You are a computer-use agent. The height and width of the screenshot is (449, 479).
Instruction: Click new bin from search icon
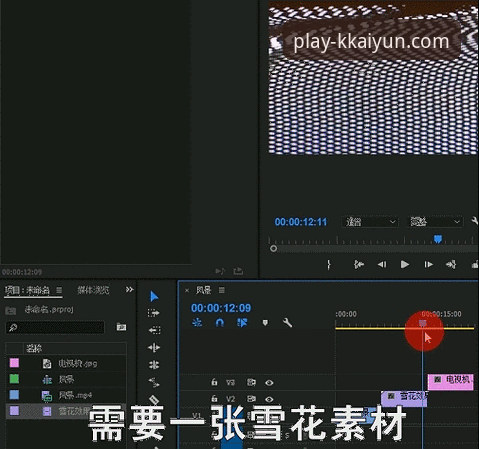[x=121, y=327]
